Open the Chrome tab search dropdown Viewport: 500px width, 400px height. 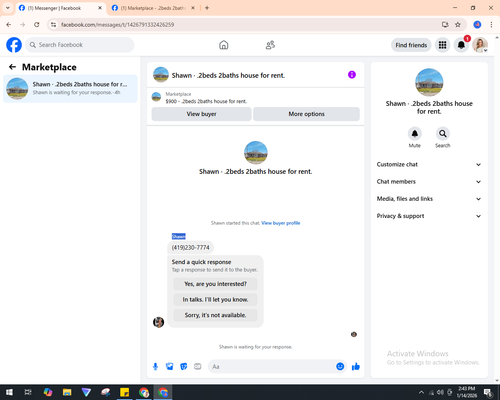coord(8,8)
